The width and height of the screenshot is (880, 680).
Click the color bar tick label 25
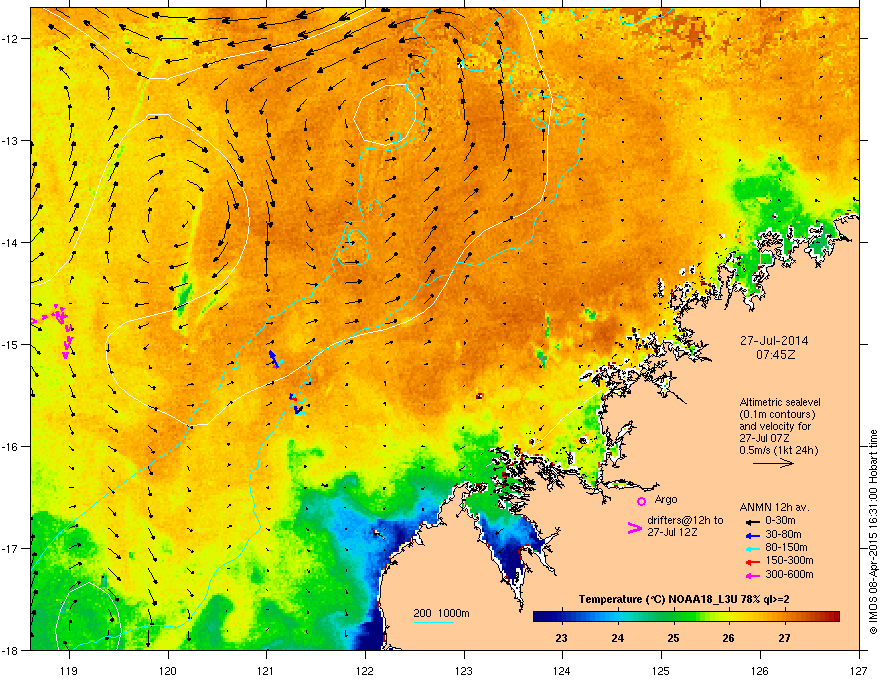(673, 638)
